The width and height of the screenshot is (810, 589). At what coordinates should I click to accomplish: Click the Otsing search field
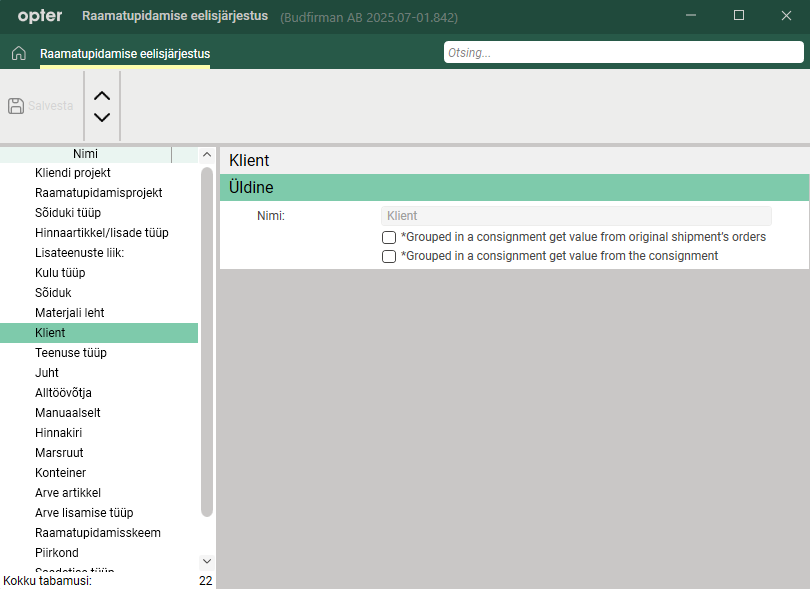[622, 53]
